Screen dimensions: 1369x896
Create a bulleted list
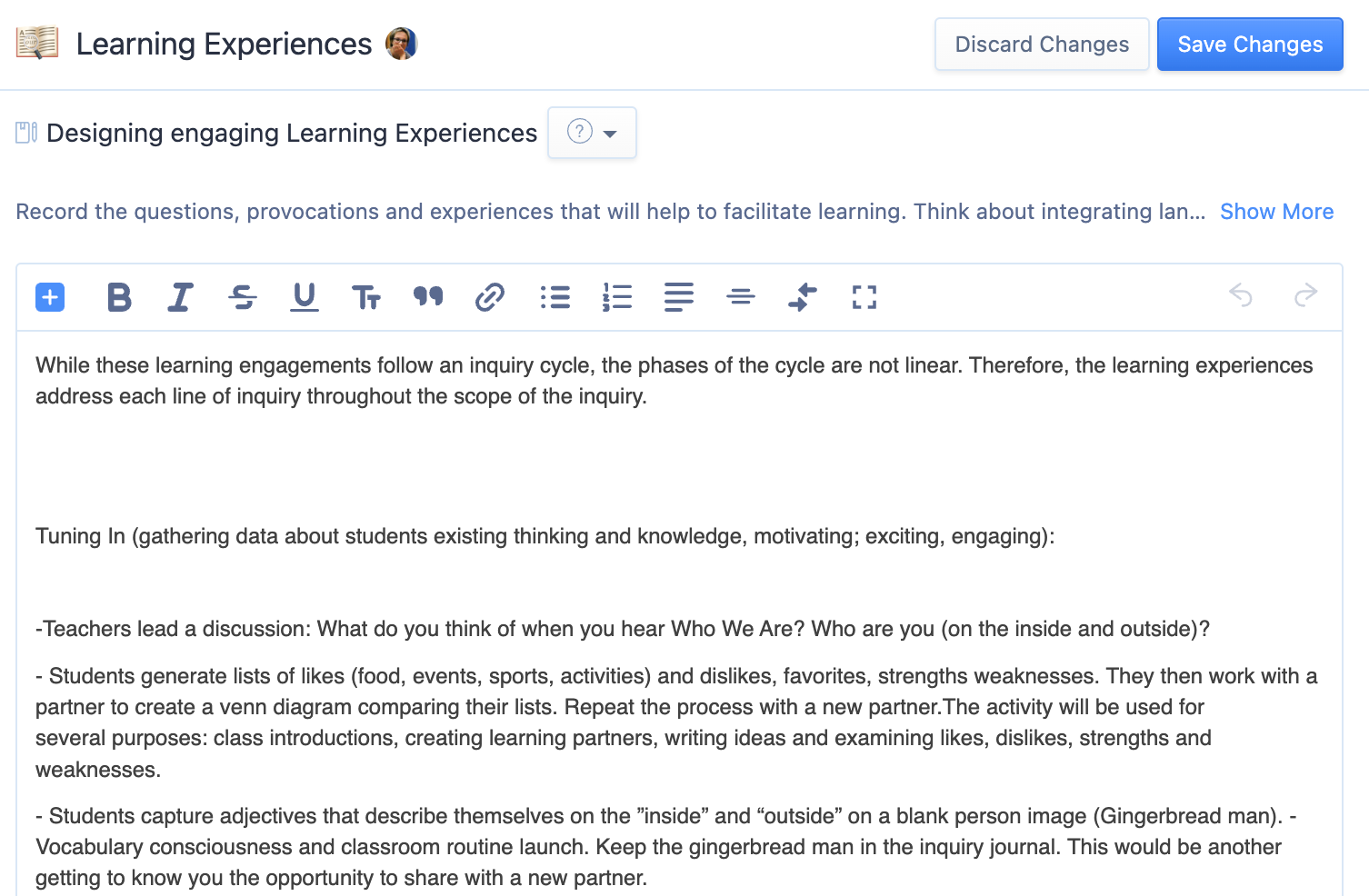(555, 297)
